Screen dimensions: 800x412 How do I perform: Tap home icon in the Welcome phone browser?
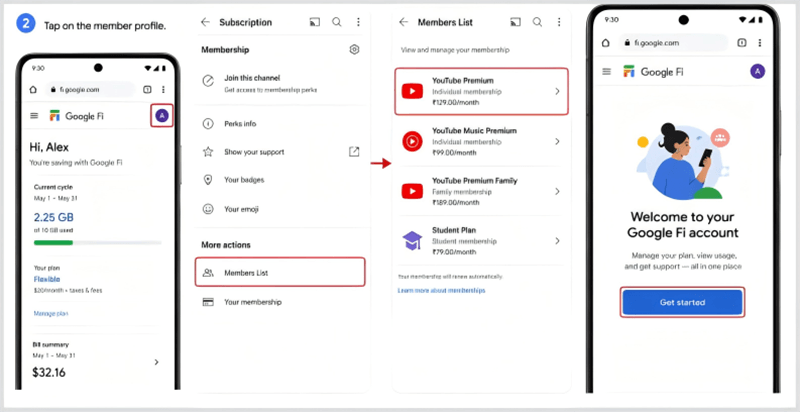(606, 43)
